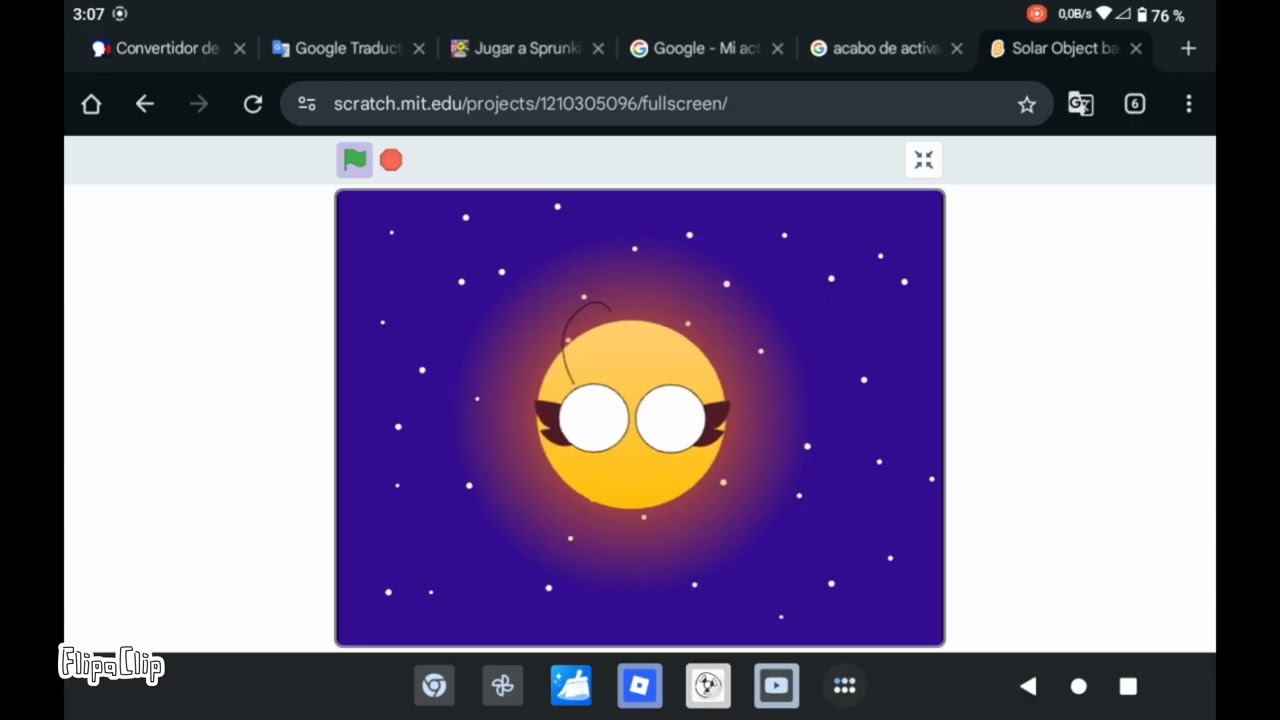Click the sun character's left eye

coord(594,418)
